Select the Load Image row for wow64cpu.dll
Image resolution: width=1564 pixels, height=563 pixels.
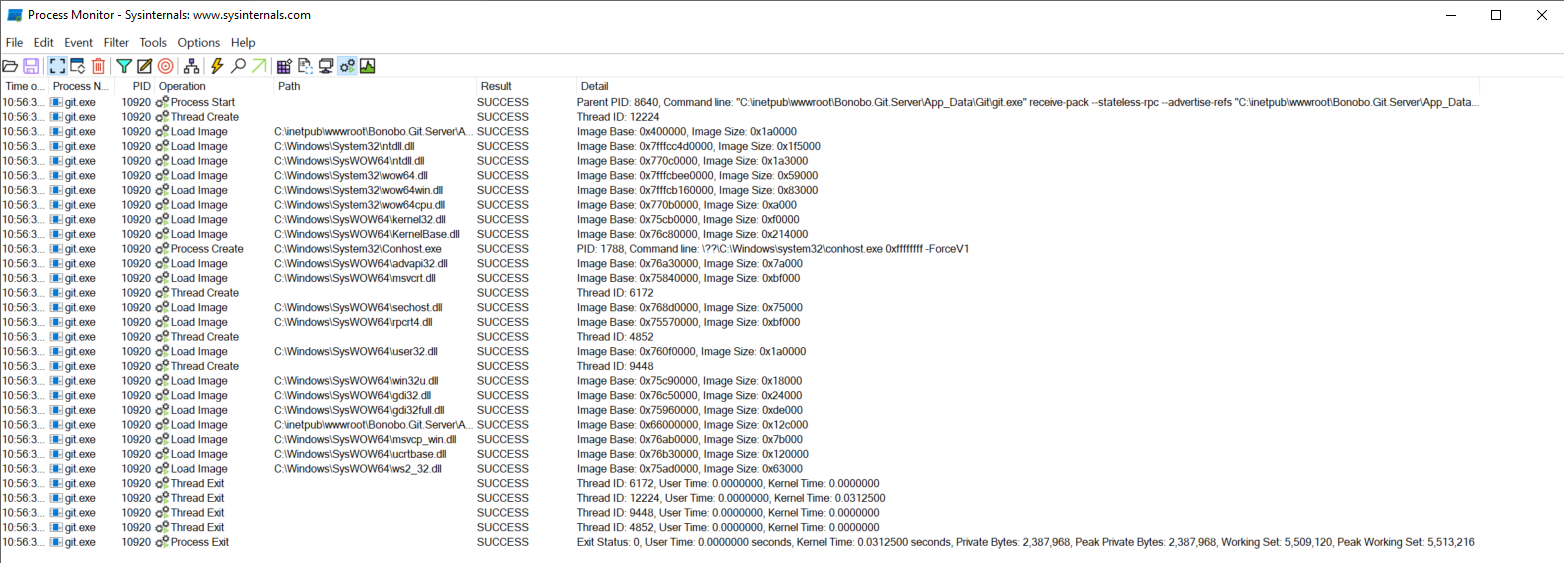[742, 205]
